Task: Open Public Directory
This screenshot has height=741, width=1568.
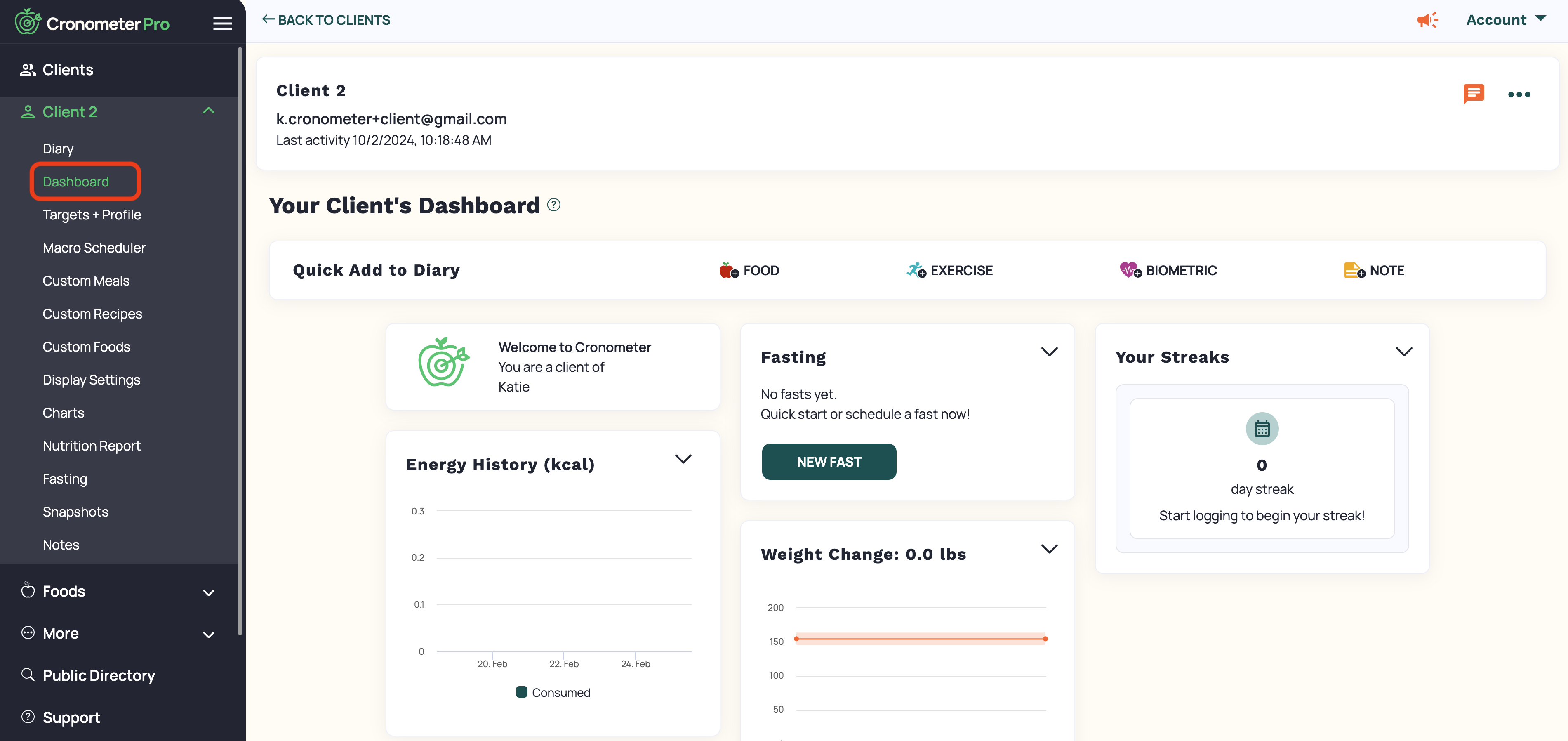Action: (x=99, y=675)
